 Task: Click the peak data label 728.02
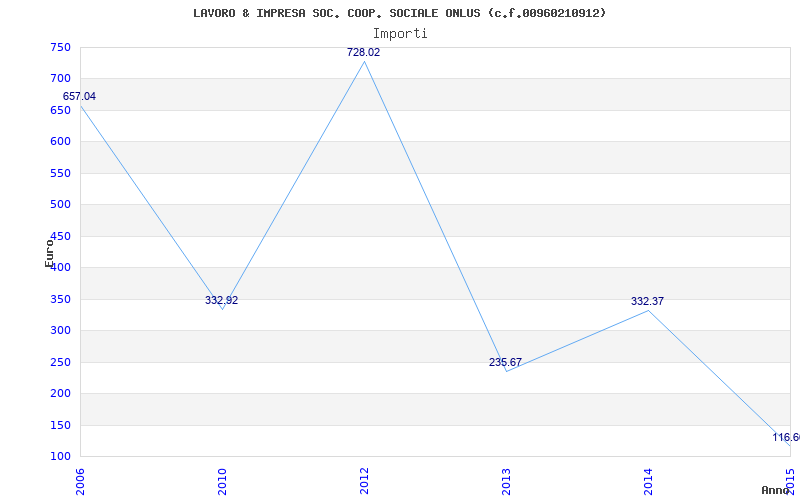coord(363,52)
